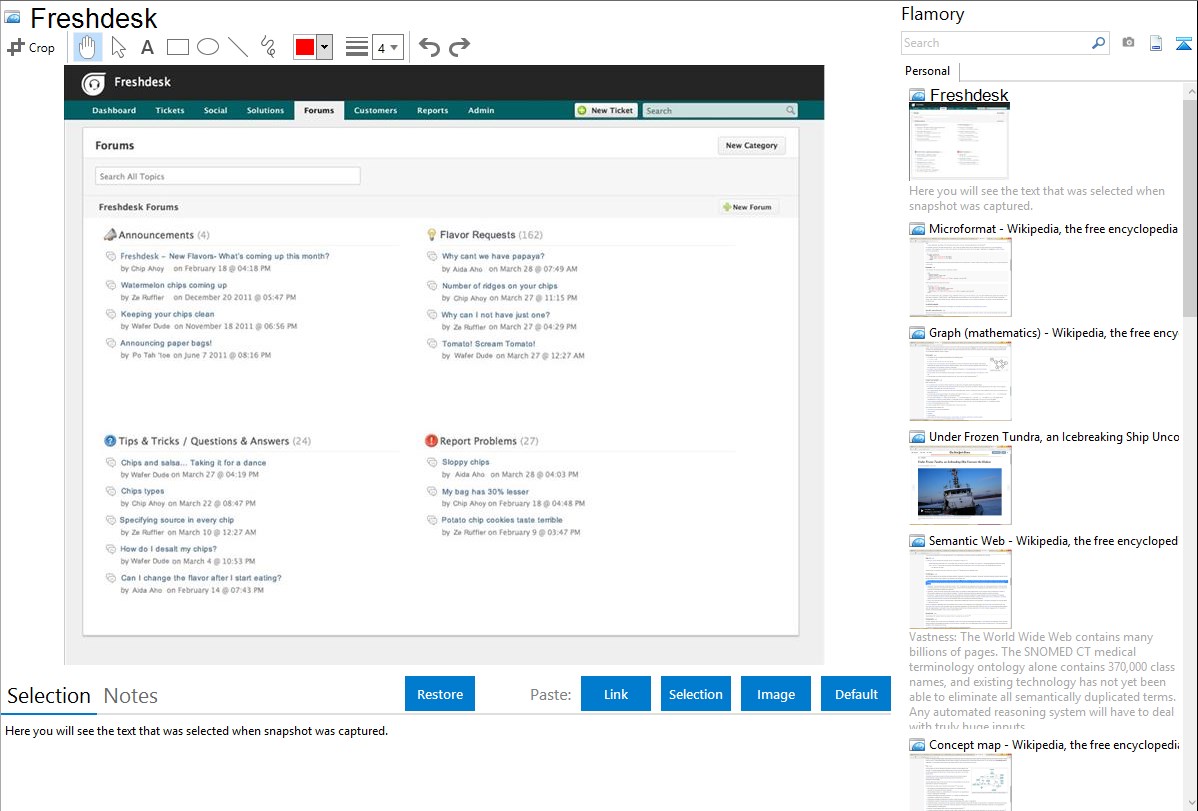Click the Flamory panel scrollbar
The width and height of the screenshot is (1198, 811).
click(x=1190, y=206)
